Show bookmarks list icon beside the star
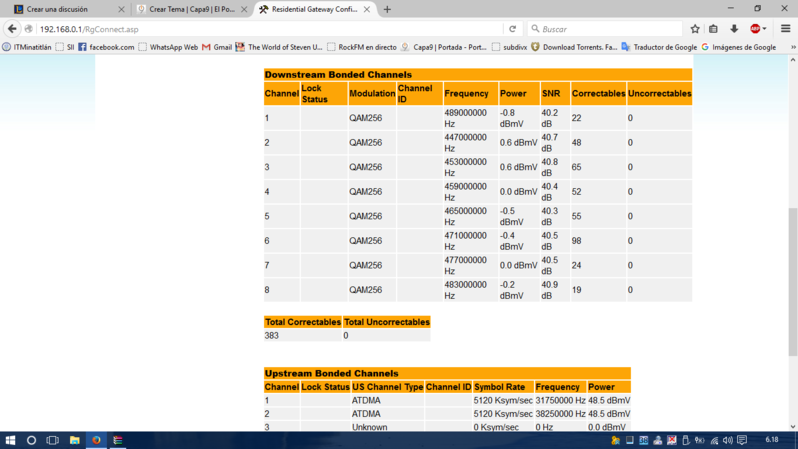This screenshot has height=449, width=798. click(714, 29)
